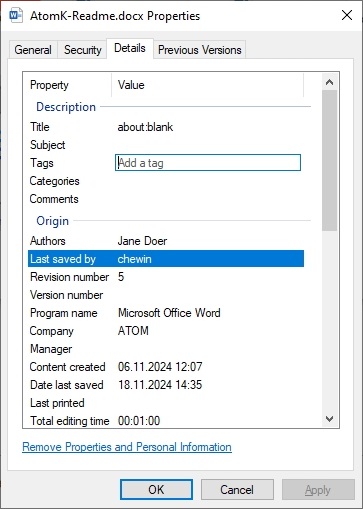Click the Company value ATOM
Viewport: 363px width, 509px height.
(x=133, y=331)
